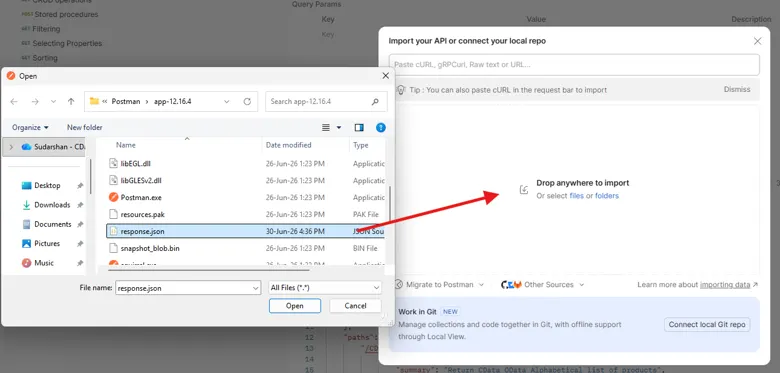Click the tip lightbulb icon
Image resolution: width=780 pixels, height=373 pixels.
(x=400, y=90)
